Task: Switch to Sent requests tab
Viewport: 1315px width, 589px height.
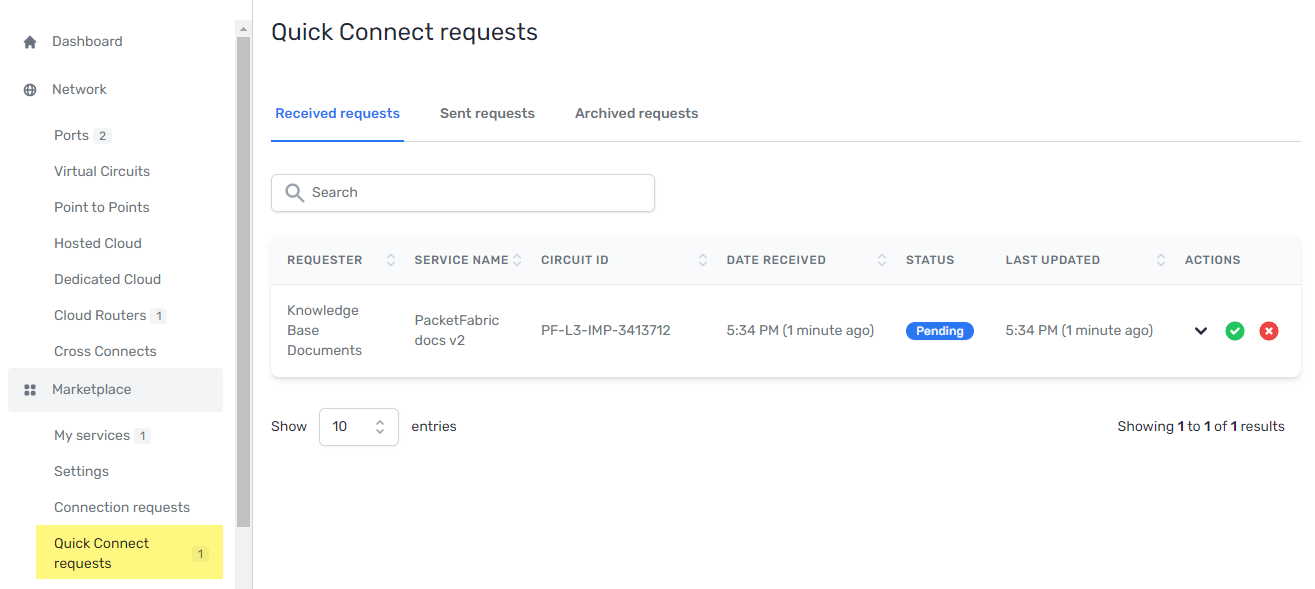Action: (x=487, y=114)
